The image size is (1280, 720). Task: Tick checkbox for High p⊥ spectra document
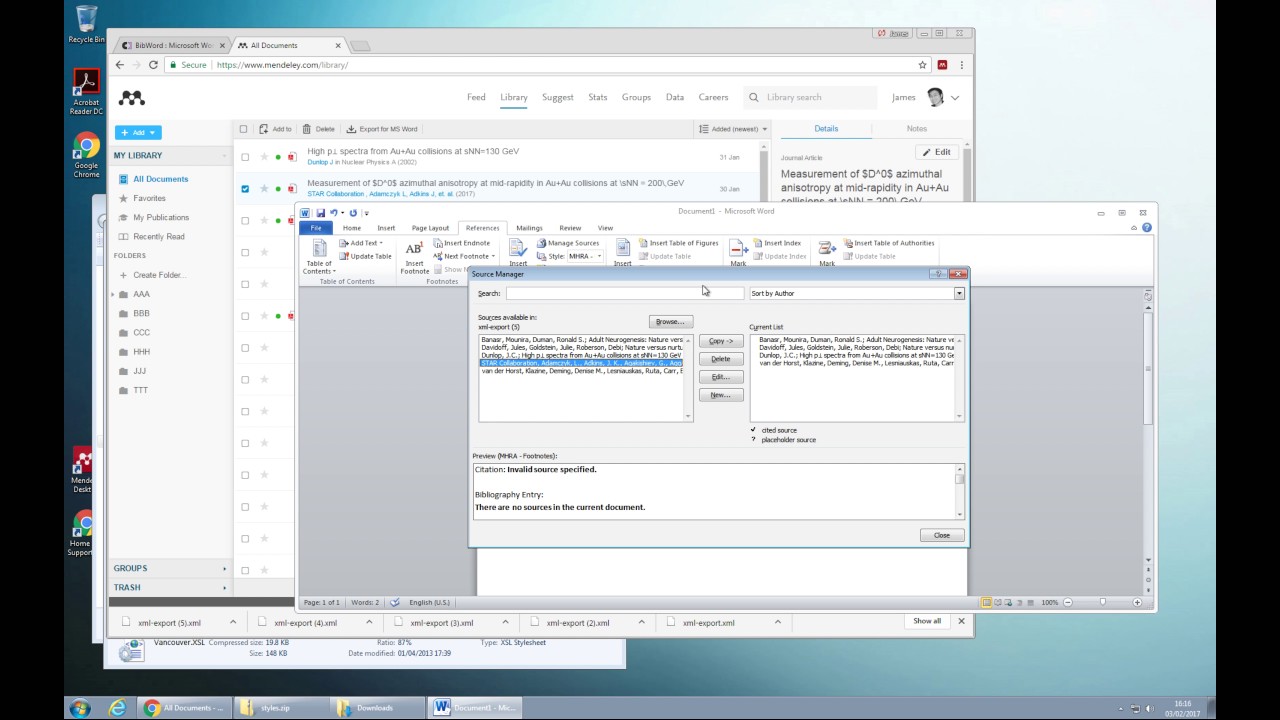[x=245, y=157]
